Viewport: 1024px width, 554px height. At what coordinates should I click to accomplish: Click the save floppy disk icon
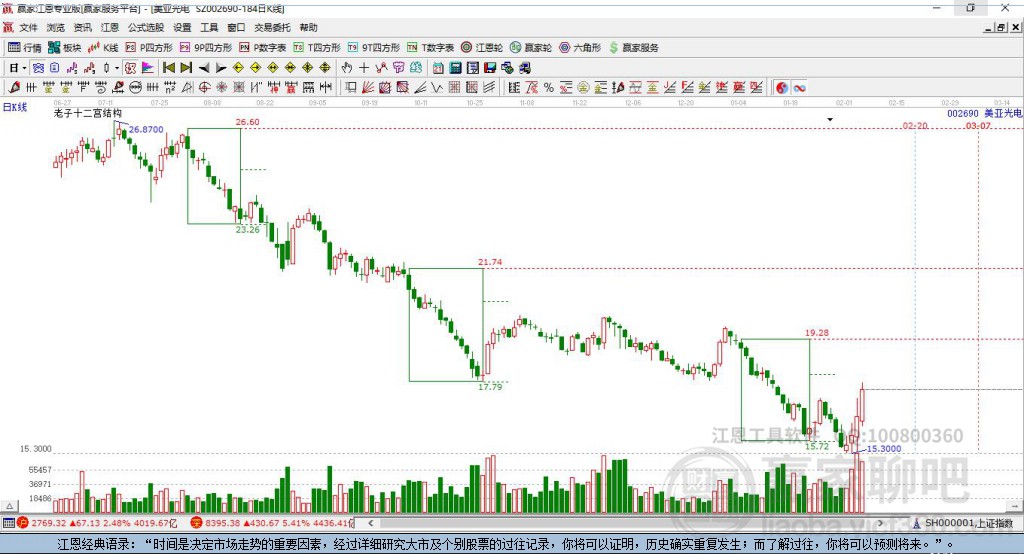[490, 68]
